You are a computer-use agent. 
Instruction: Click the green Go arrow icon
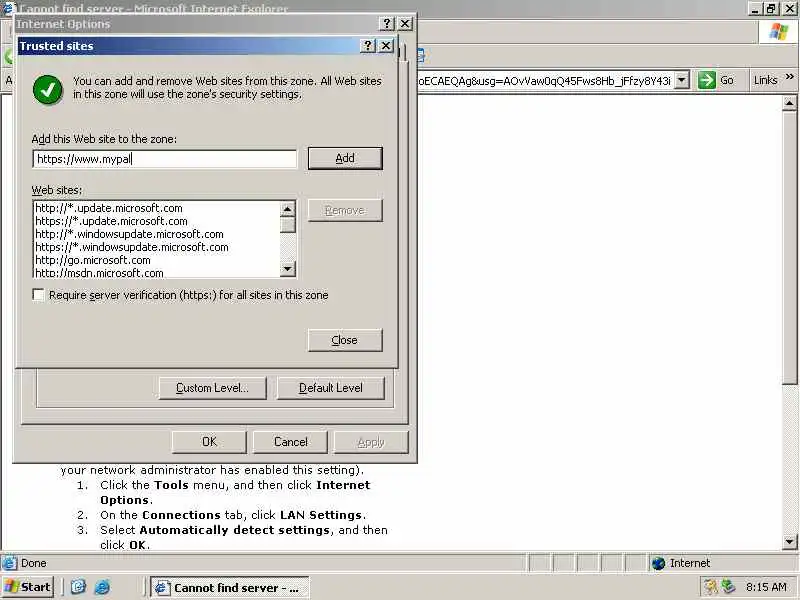click(x=707, y=80)
